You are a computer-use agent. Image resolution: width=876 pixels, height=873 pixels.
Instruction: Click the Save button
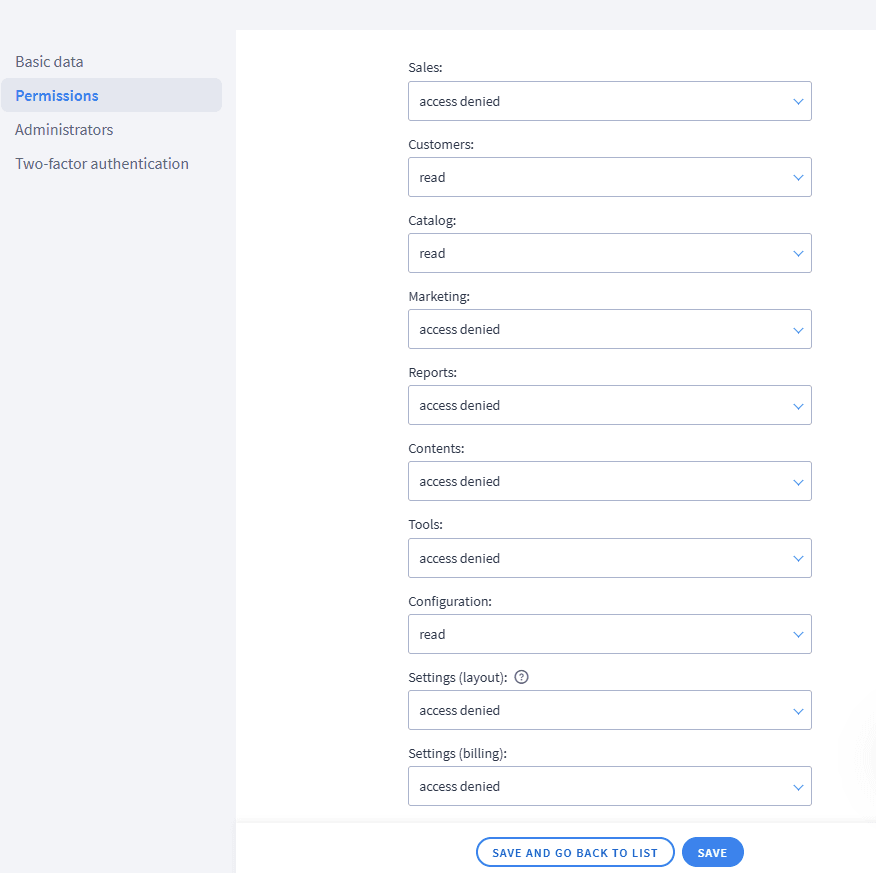tap(712, 853)
